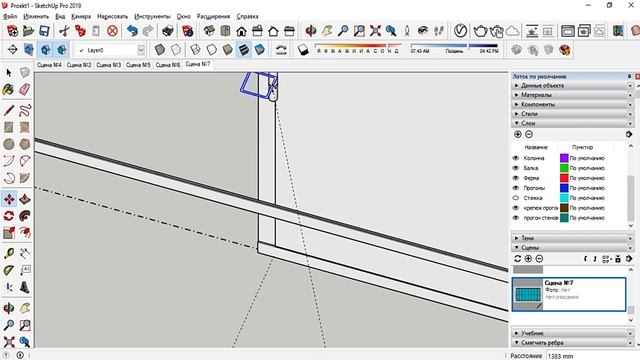Hide the Колонна layer
Screen dimensions: 640x360
coord(516,158)
